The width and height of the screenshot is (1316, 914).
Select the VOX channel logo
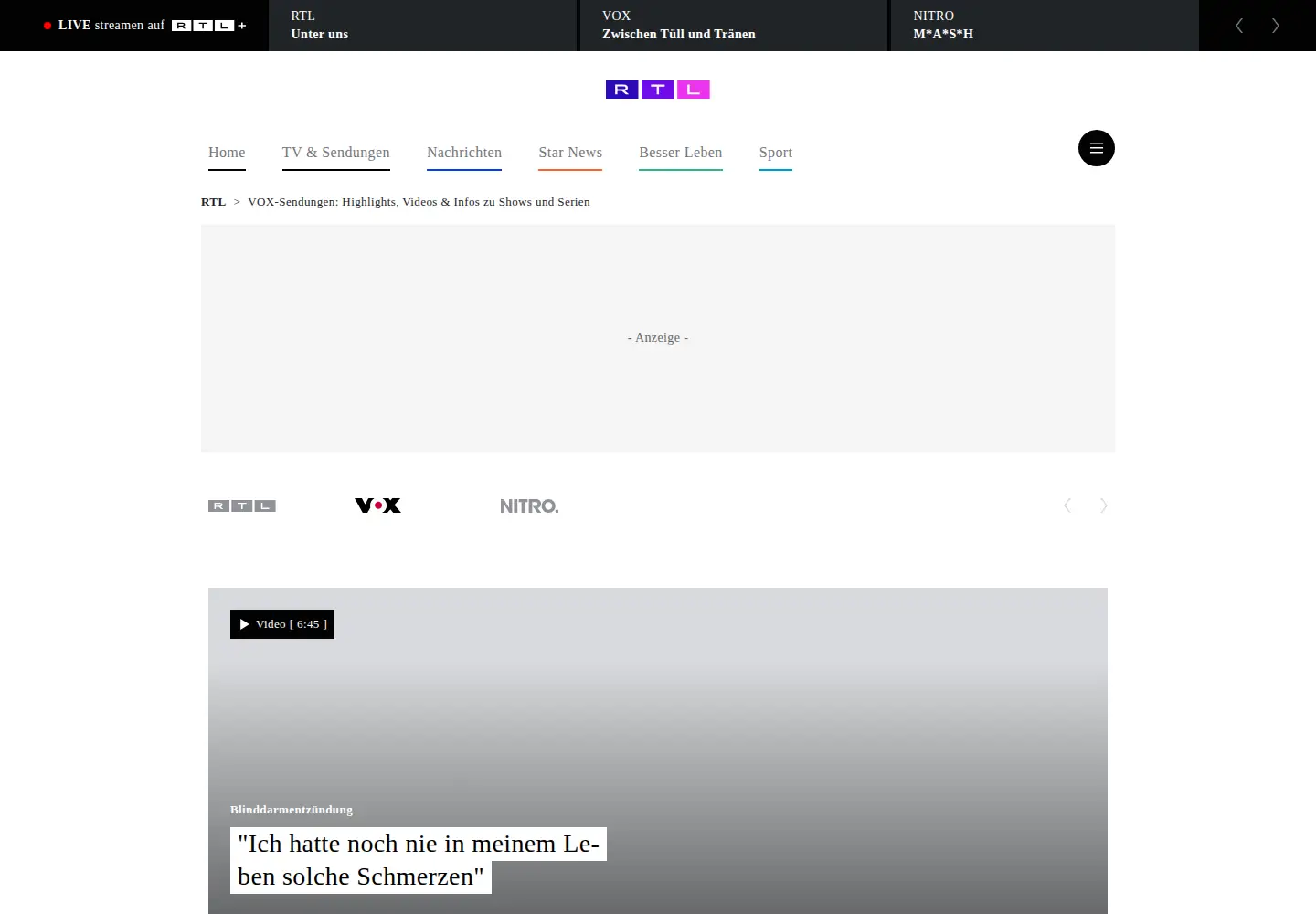[377, 505]
